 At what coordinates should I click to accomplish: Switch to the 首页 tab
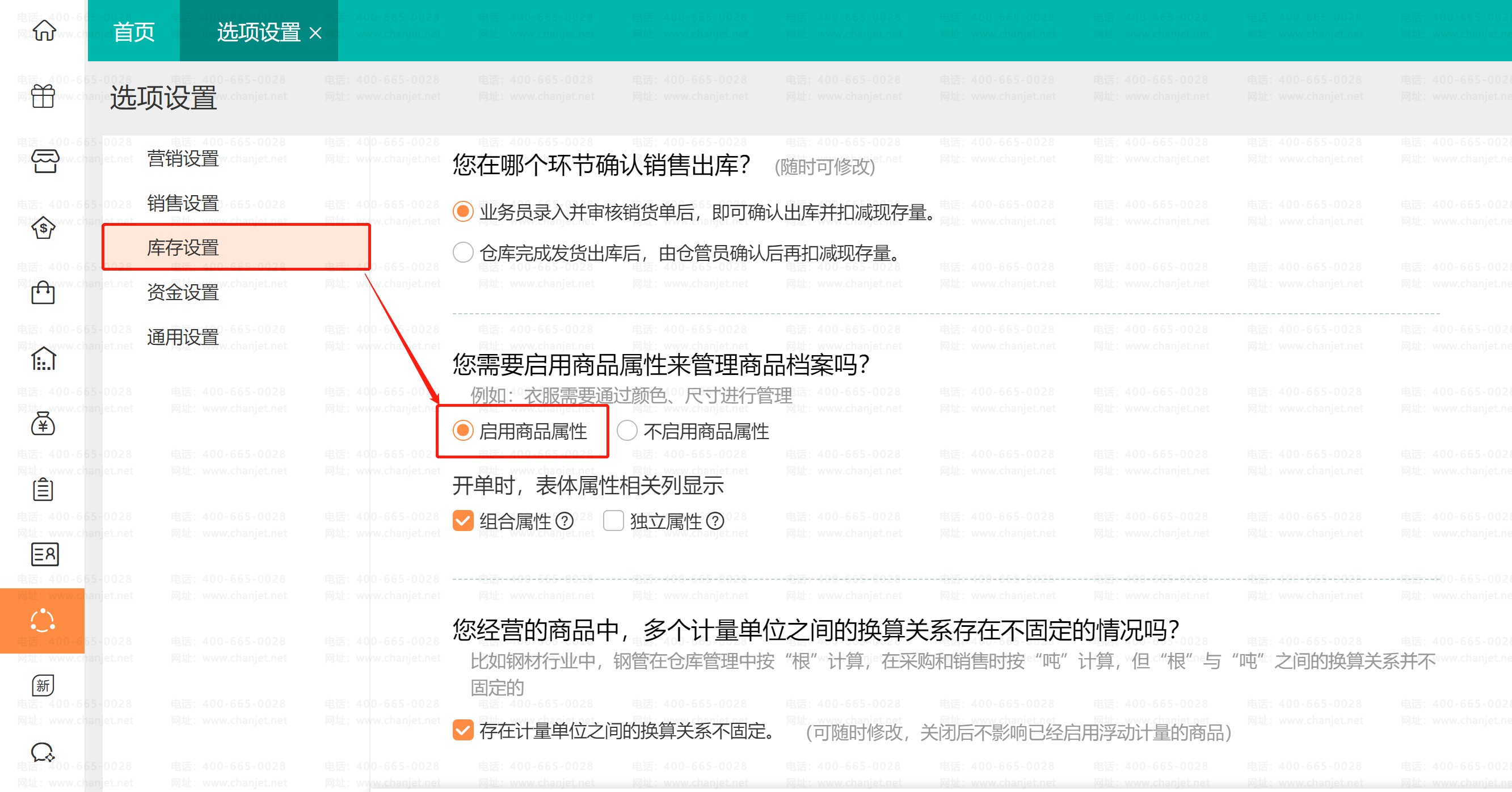(x=134, y=32)
